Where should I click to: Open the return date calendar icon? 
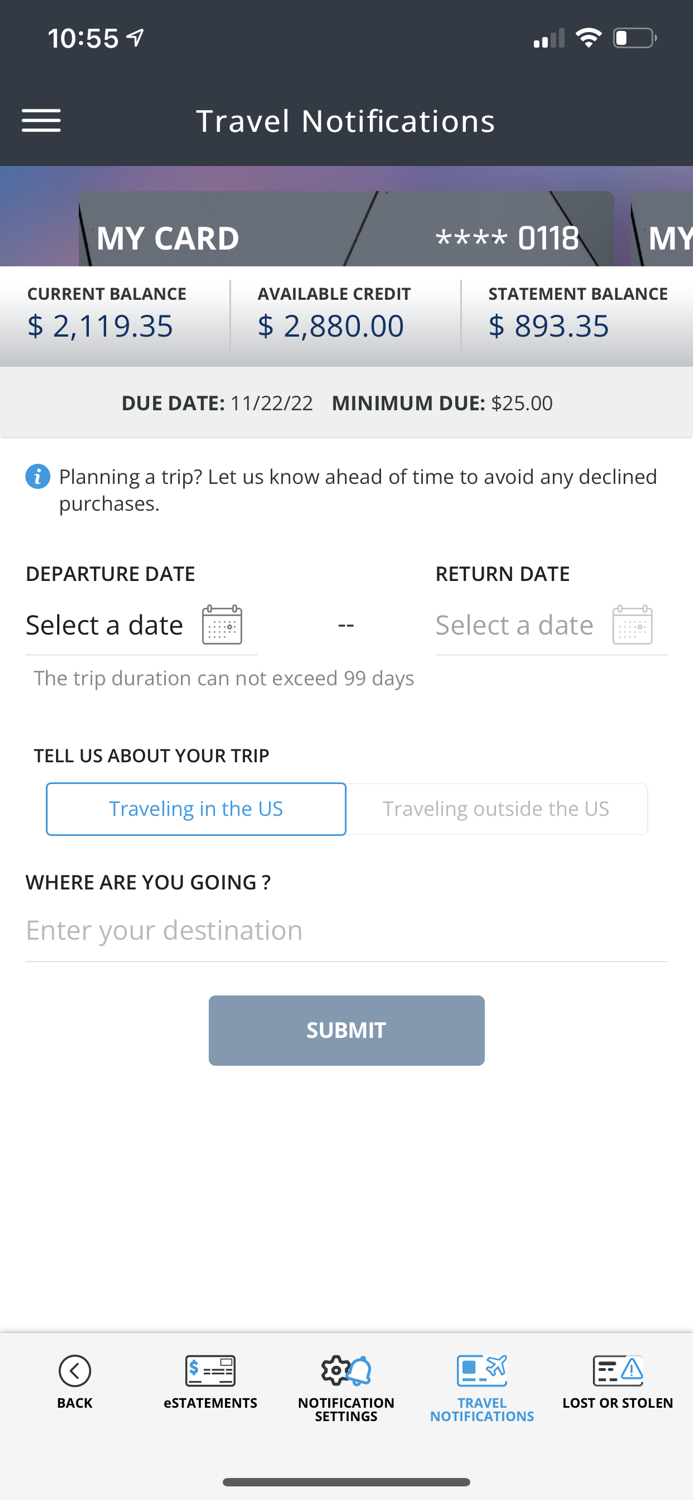point(632,624)
